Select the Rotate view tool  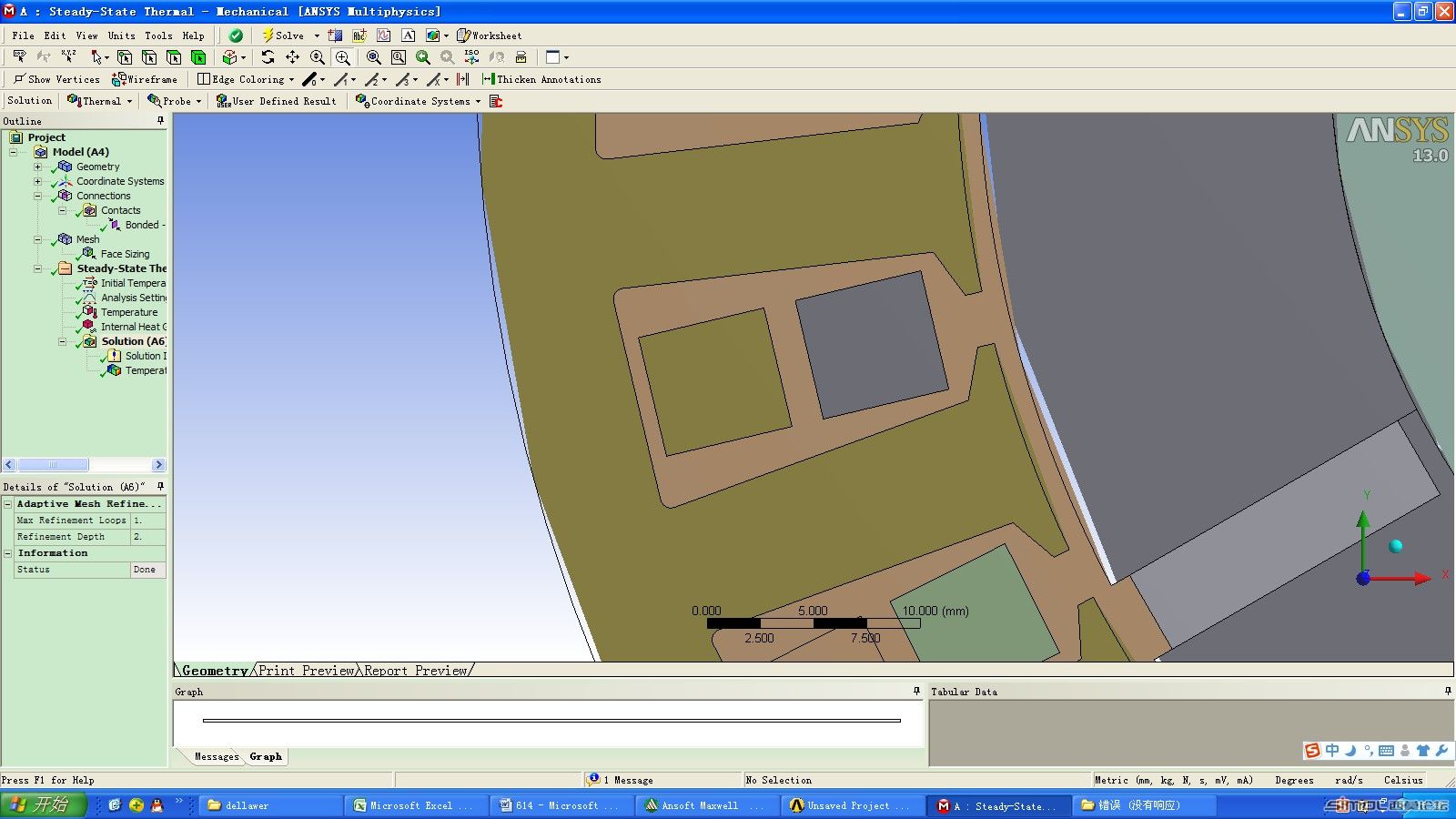coord(268,56)
